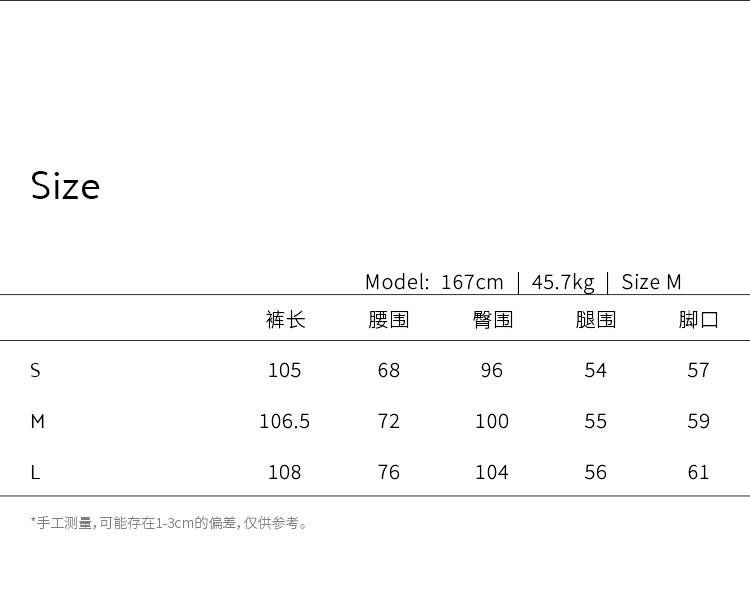Click the 腿围 column header
This screenshot has width=750, height=611.
(596, 320)
